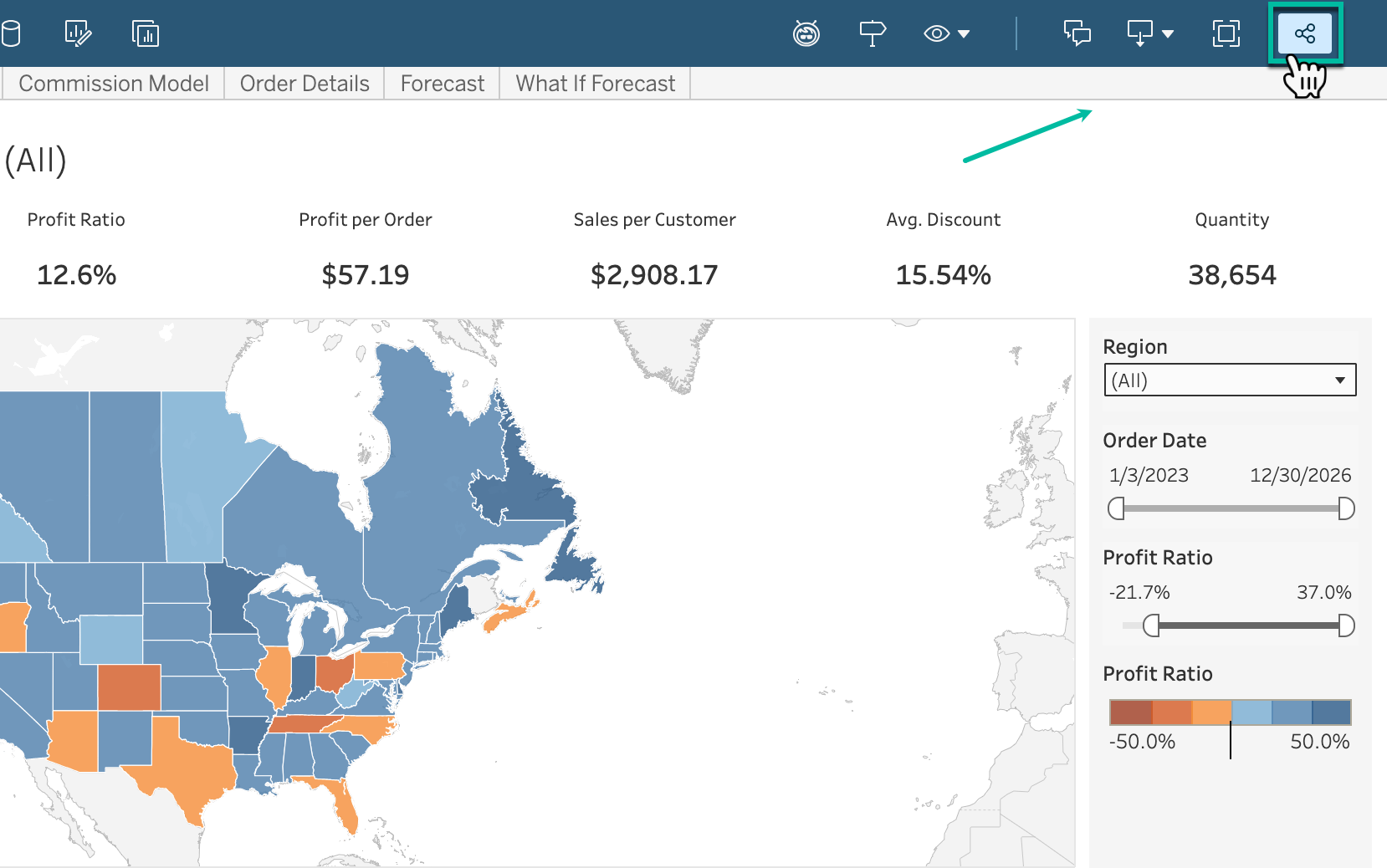The height and width of the screenshot is (868, 1387).
Task: Open the New workbook icon
Action: click(144, 33)
